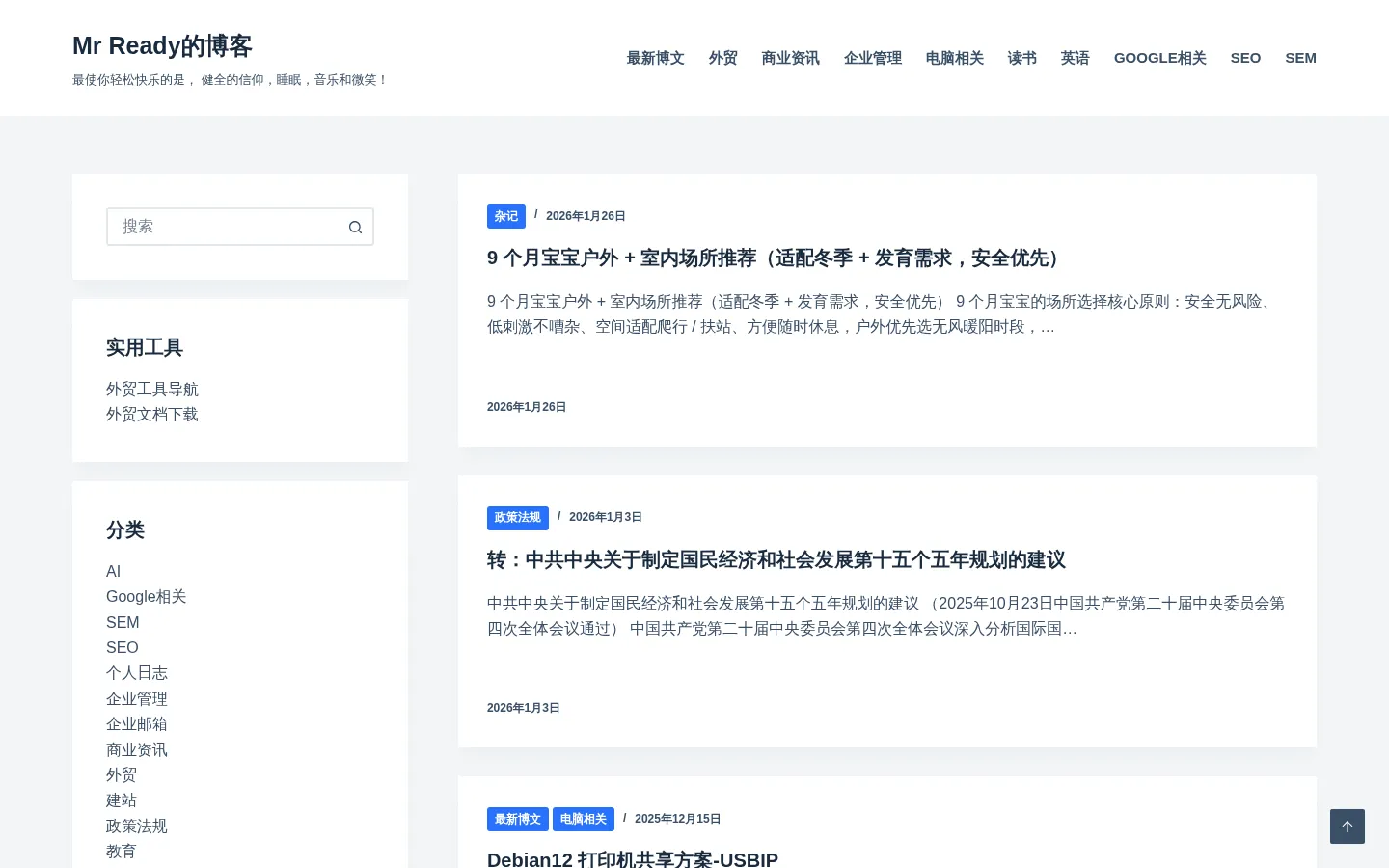Select the SEM category in sidebar
The height and width of the screenshot is (868, 1389).
(123, 622)
